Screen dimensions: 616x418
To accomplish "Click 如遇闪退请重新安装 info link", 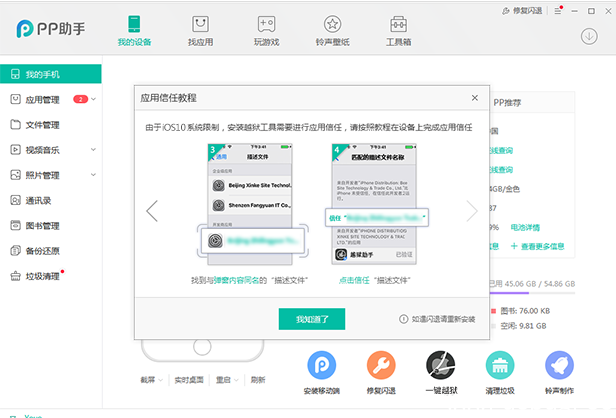I will [437, 319].
